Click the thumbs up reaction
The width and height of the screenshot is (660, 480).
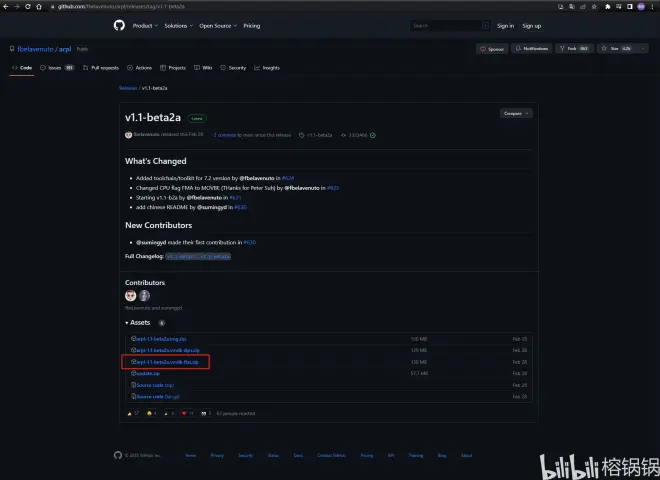pyautogui.click(x=133, y=413)
